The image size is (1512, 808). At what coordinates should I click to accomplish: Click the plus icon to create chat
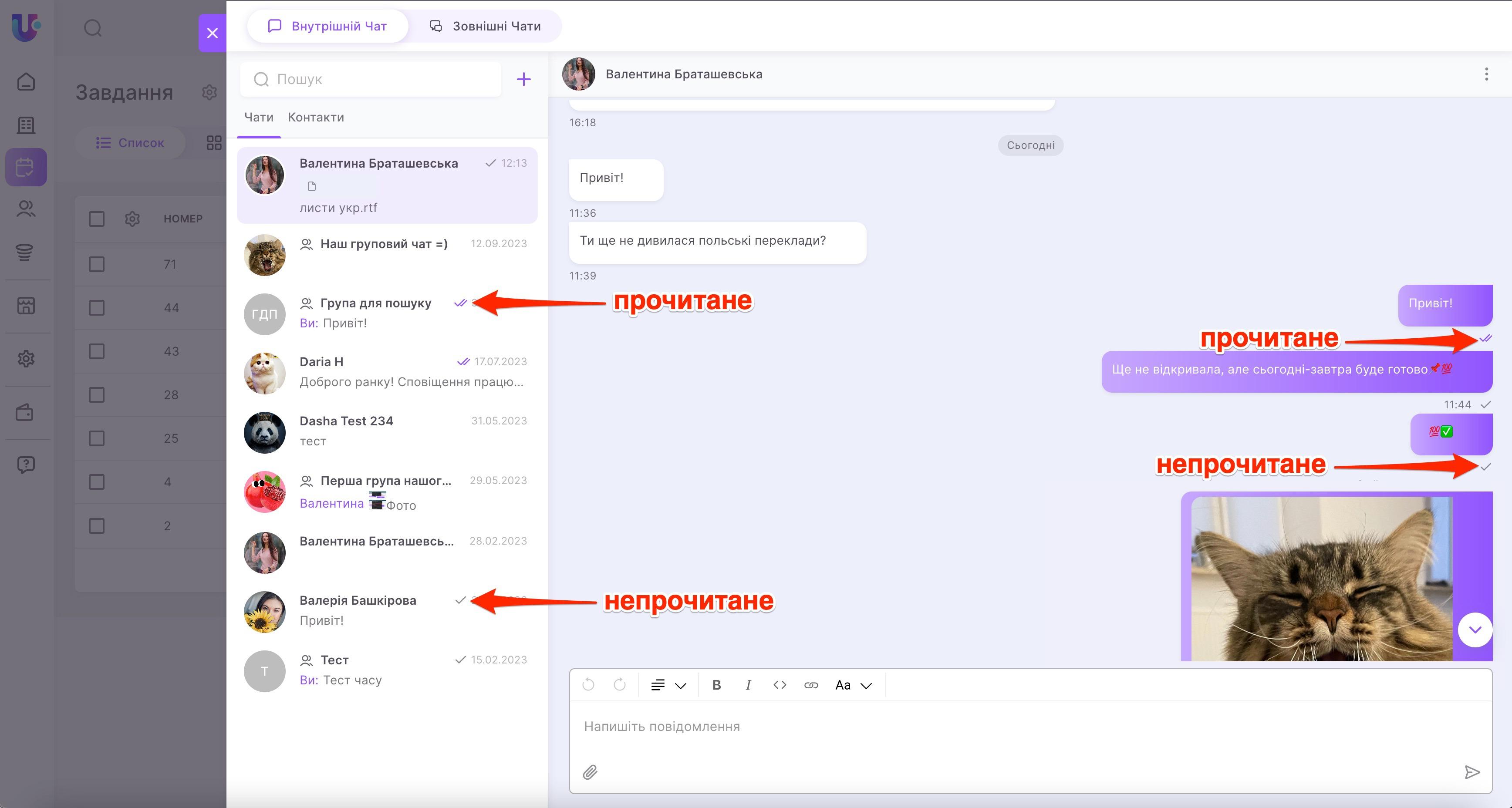click(523, 79)
